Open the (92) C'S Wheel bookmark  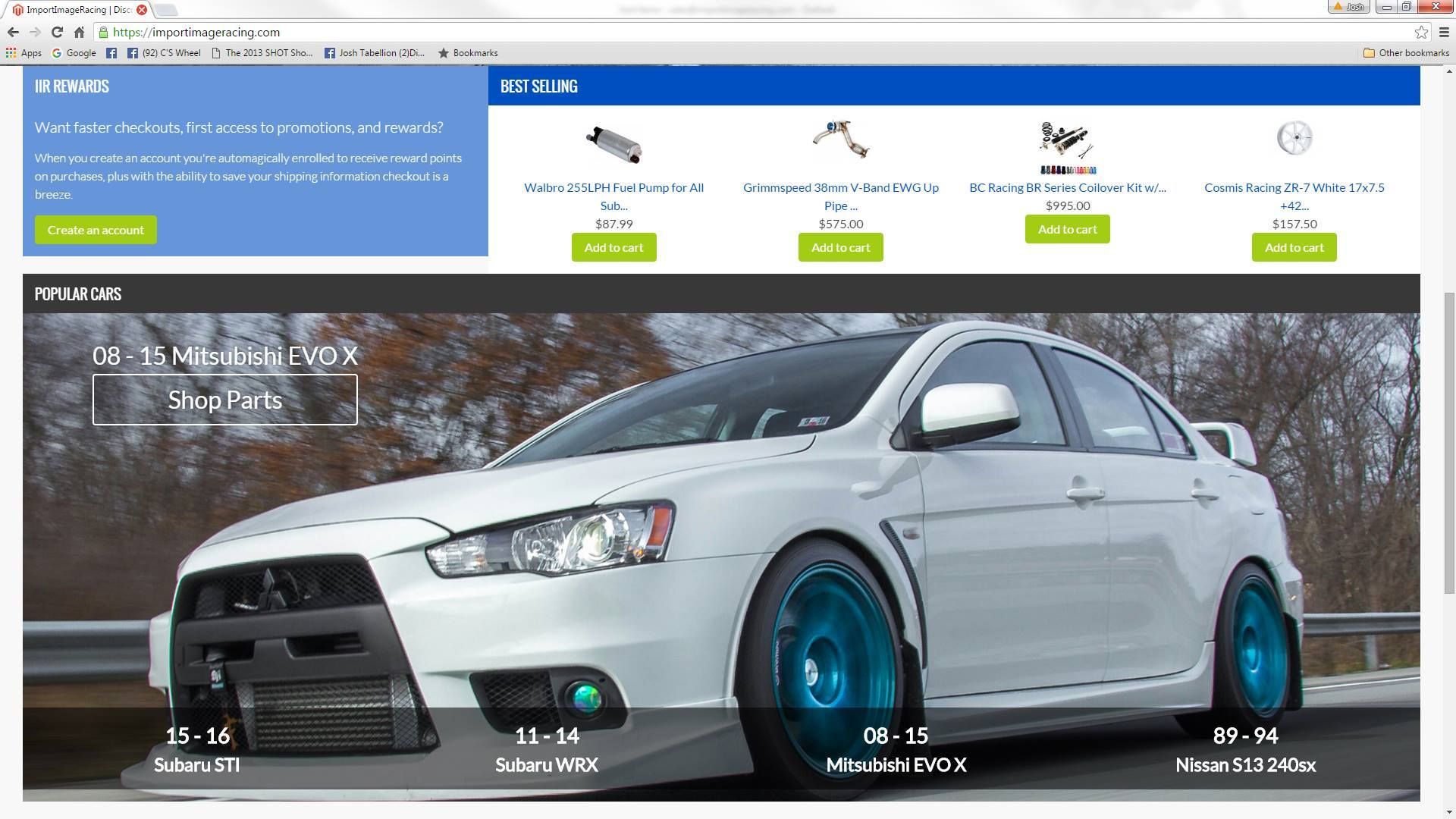click(164, 53)
